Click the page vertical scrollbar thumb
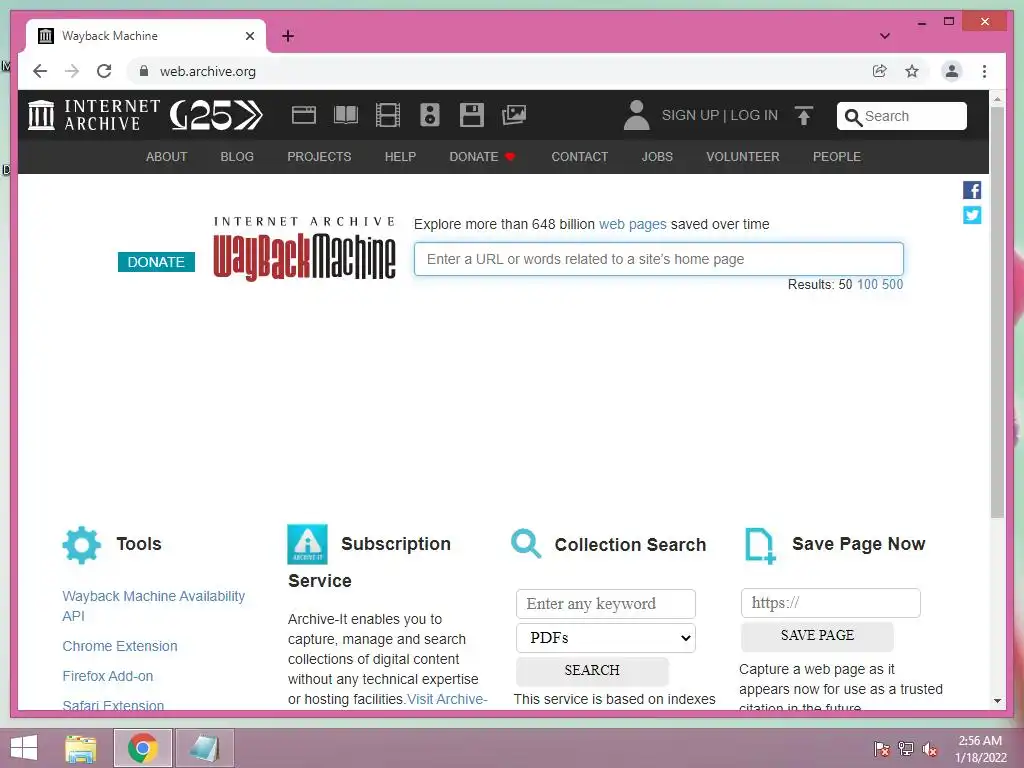Image resolution: width=1024 pixels, height=768 pixels. tap(997, 312)
